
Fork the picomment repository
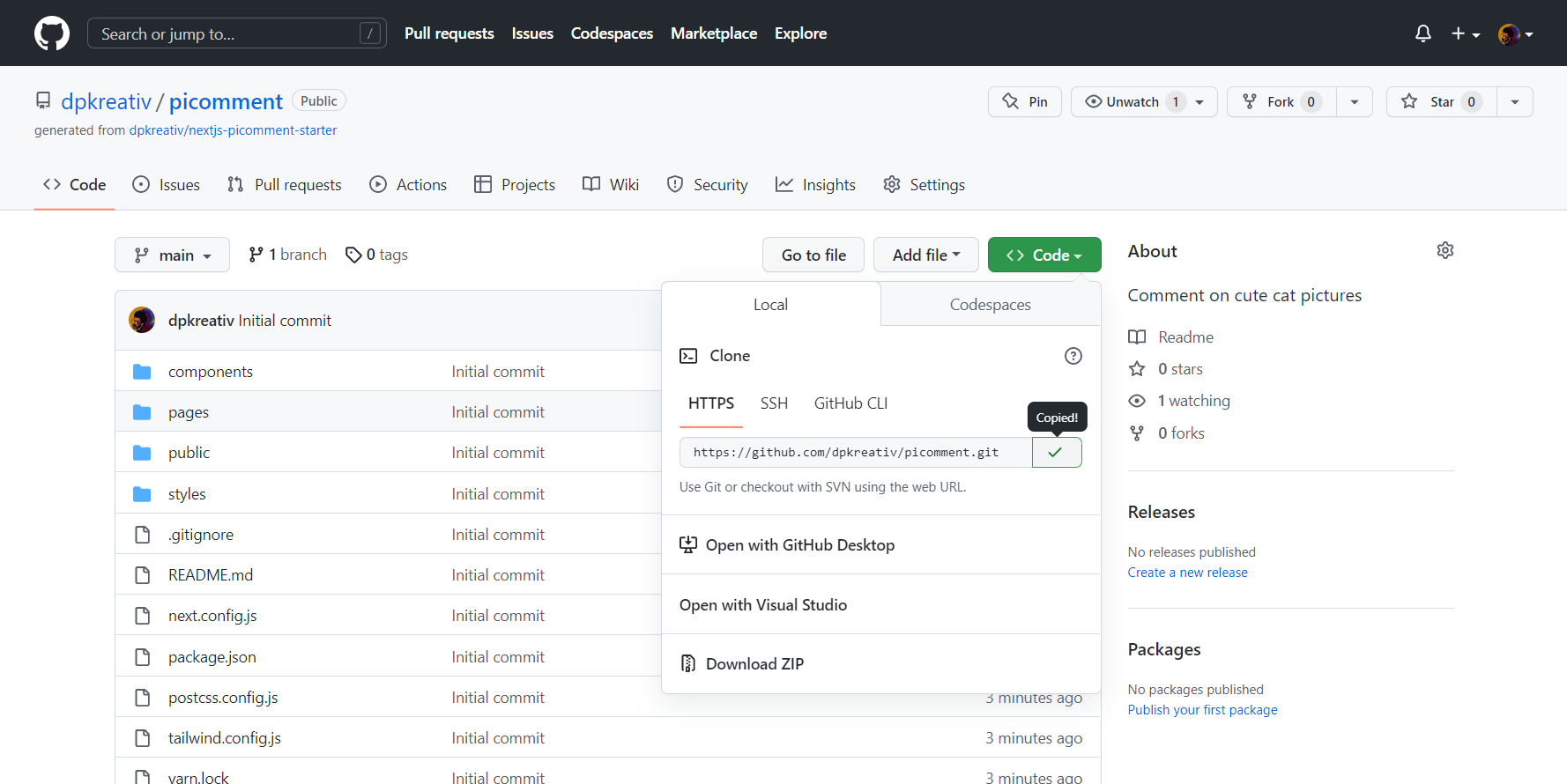(1281, 101)
